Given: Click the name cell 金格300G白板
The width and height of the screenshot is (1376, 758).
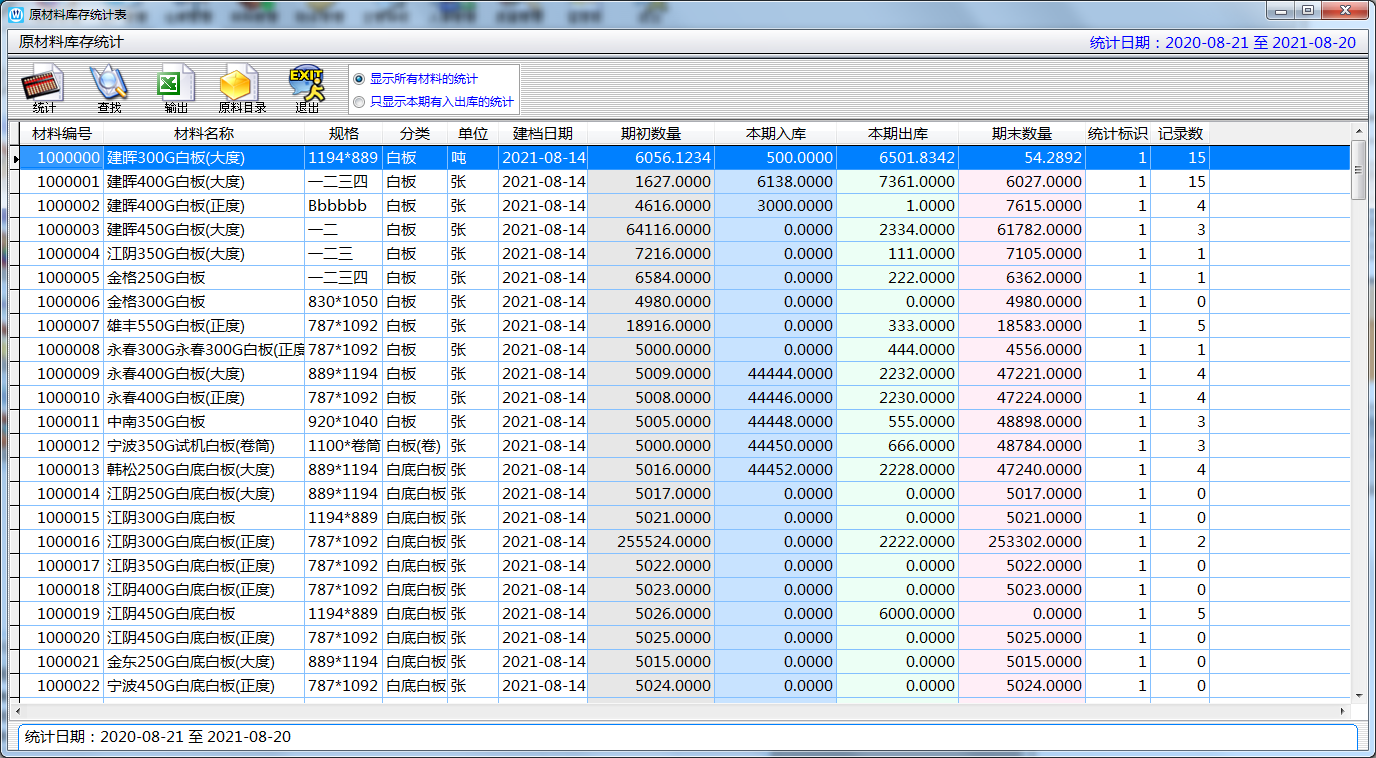Looking at the screenshot, I should [x=204, y=302].
